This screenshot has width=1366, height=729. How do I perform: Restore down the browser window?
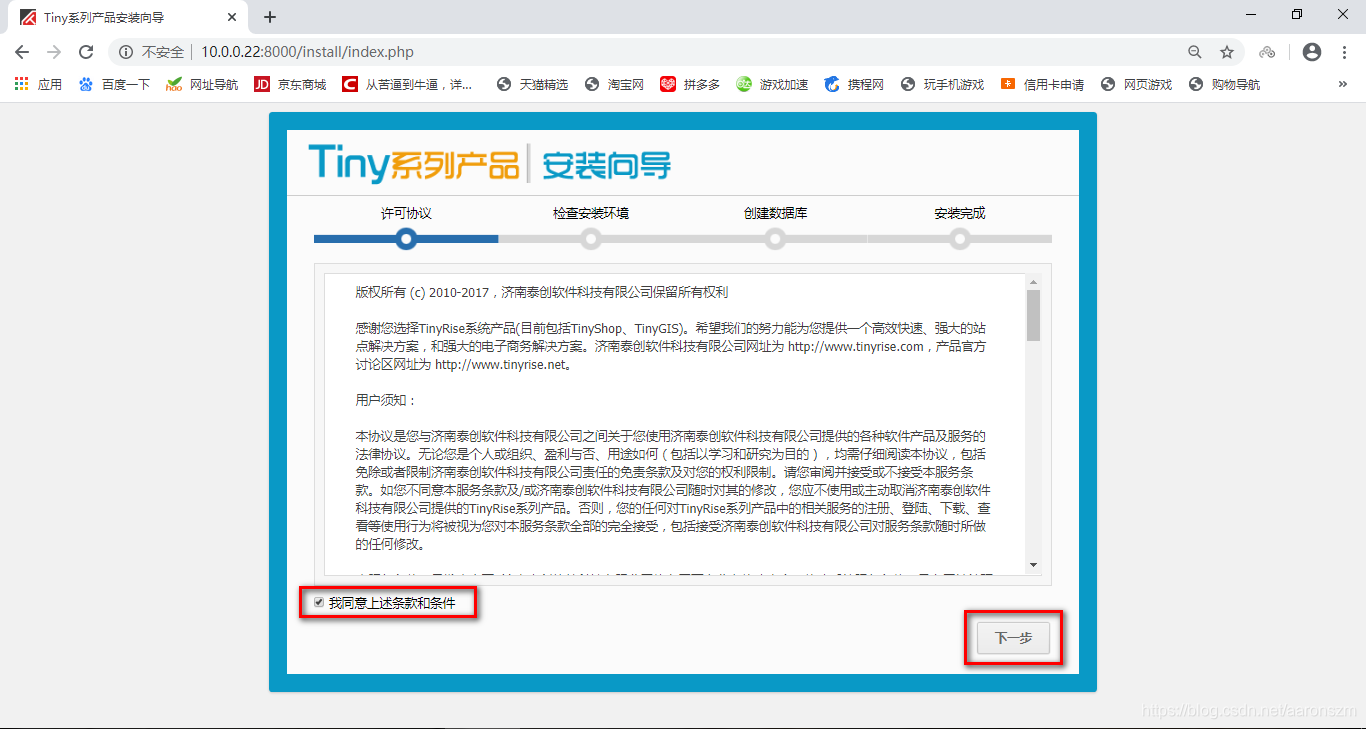pyautogui.click(x=1297, y=15)
